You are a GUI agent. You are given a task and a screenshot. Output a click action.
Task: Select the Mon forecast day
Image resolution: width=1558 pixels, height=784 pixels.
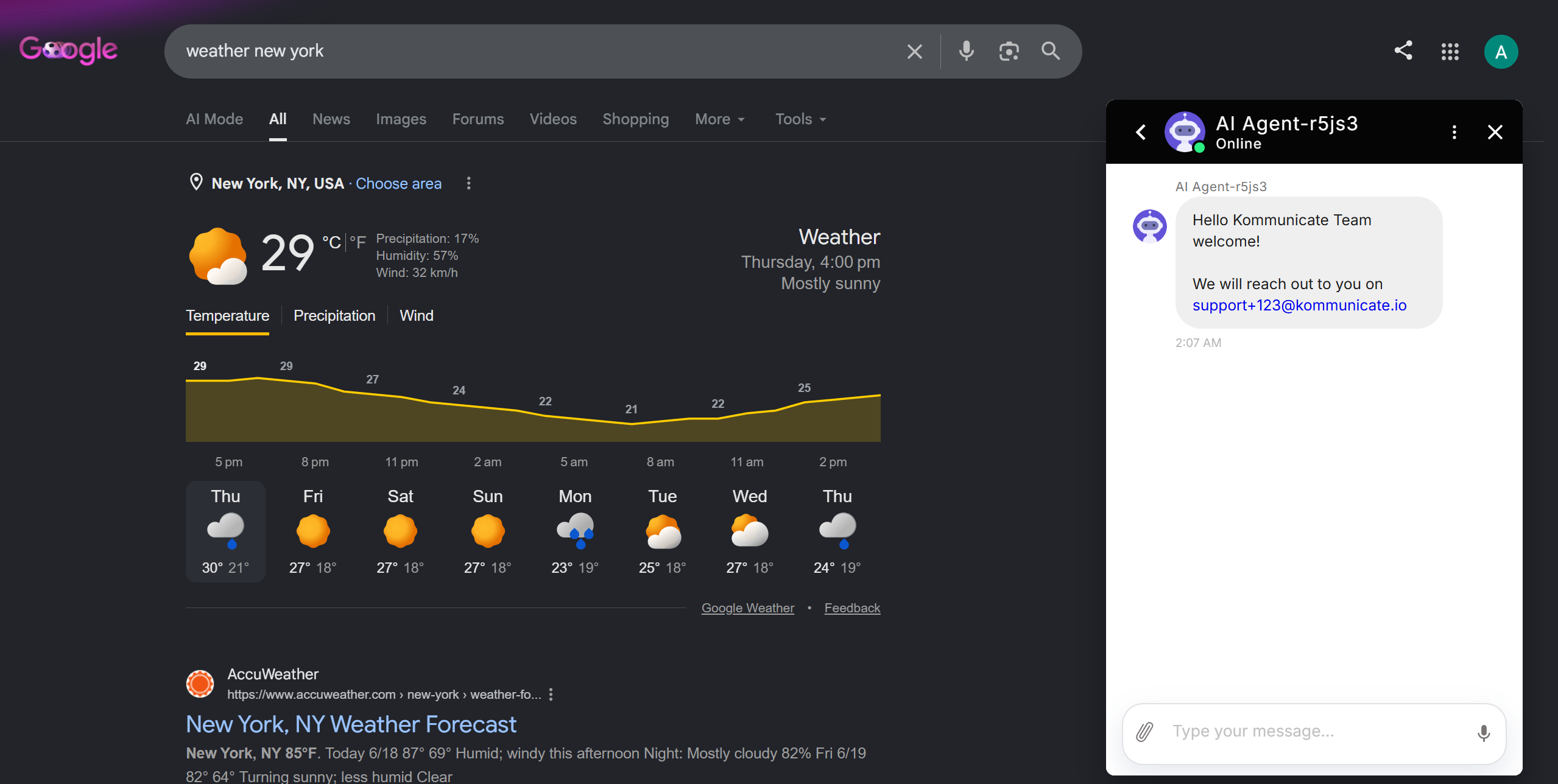click(575, 531)
